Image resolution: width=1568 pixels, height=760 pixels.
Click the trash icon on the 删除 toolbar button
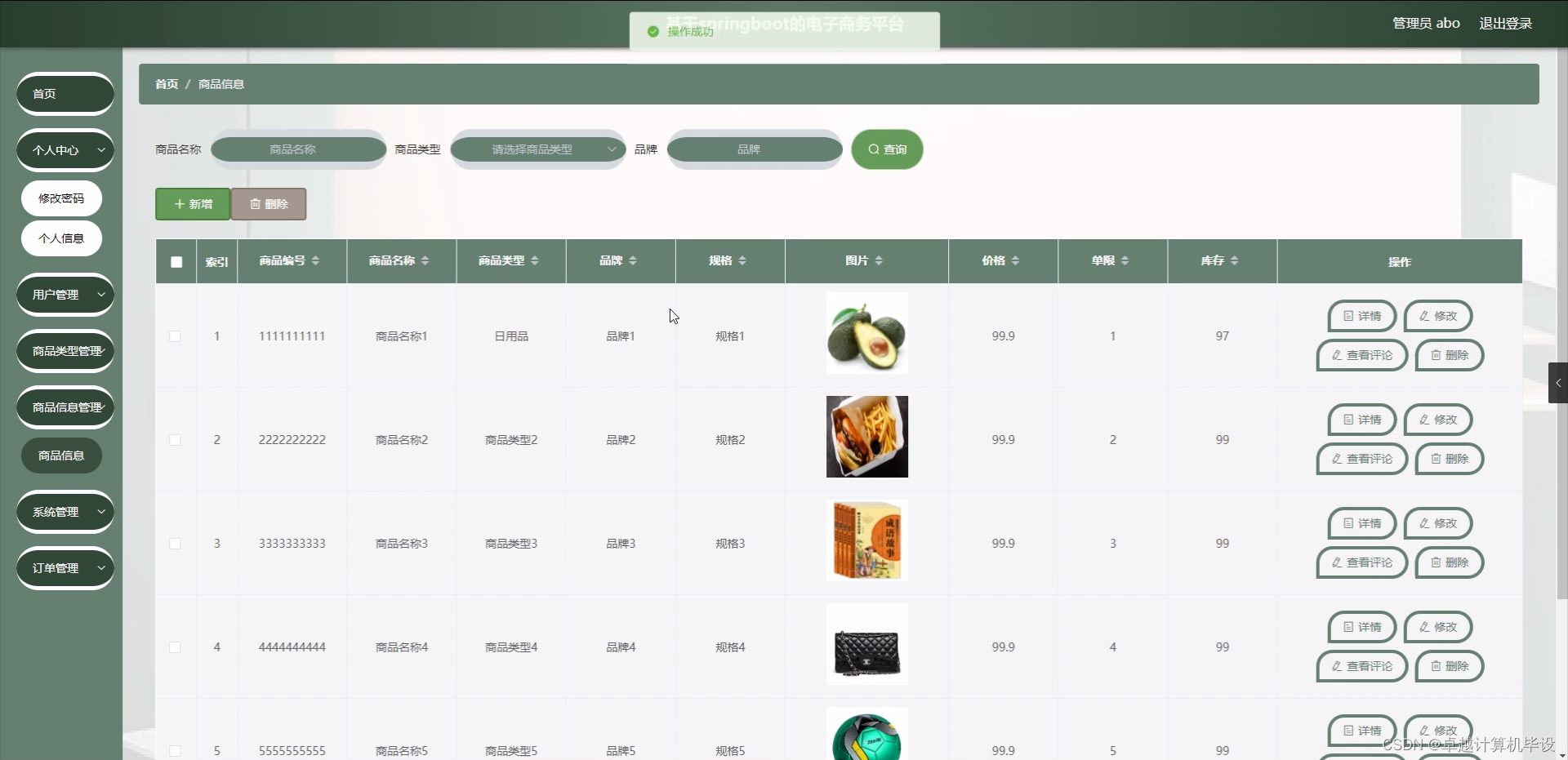253,203
